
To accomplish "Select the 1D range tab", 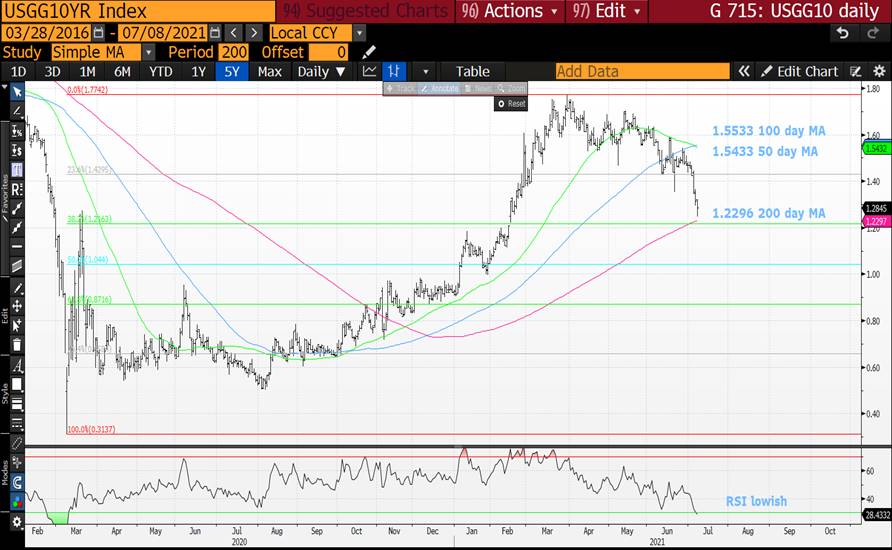I will [x=19, y=72].
